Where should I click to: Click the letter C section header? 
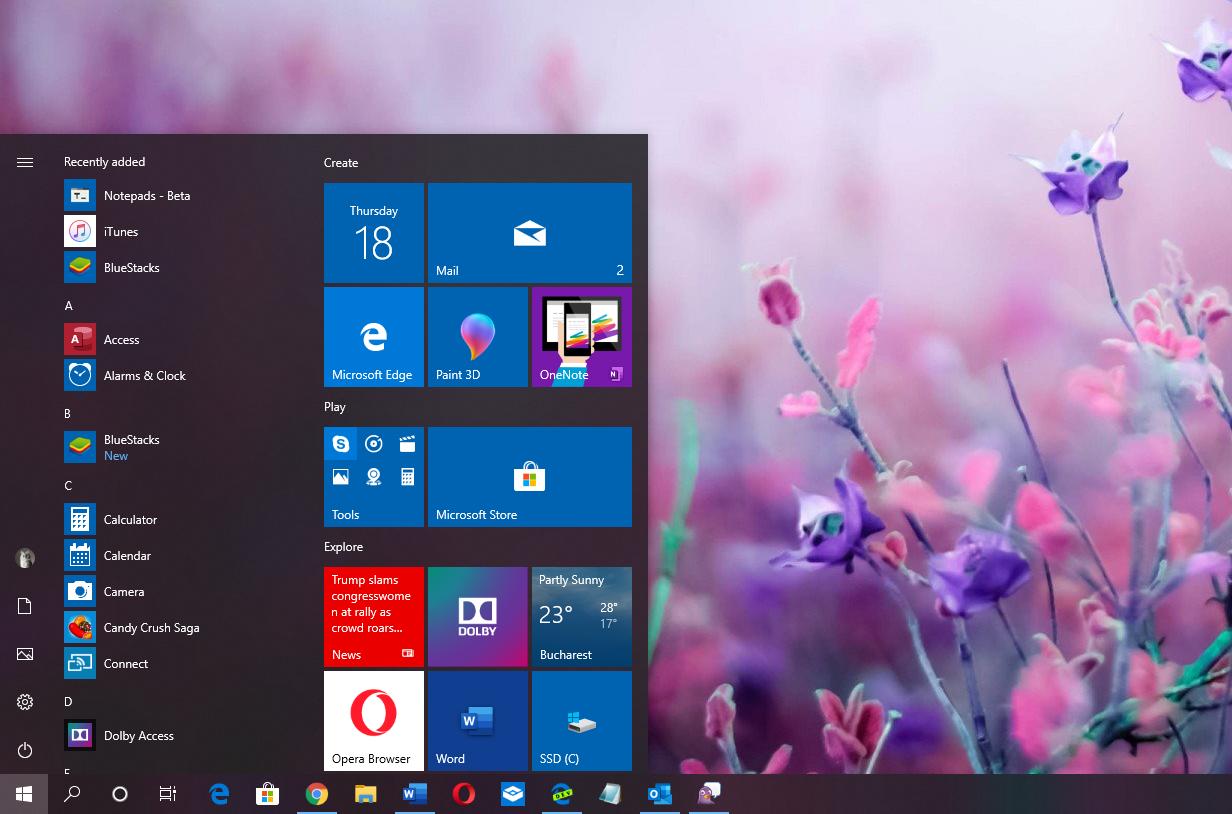point(68,486)
